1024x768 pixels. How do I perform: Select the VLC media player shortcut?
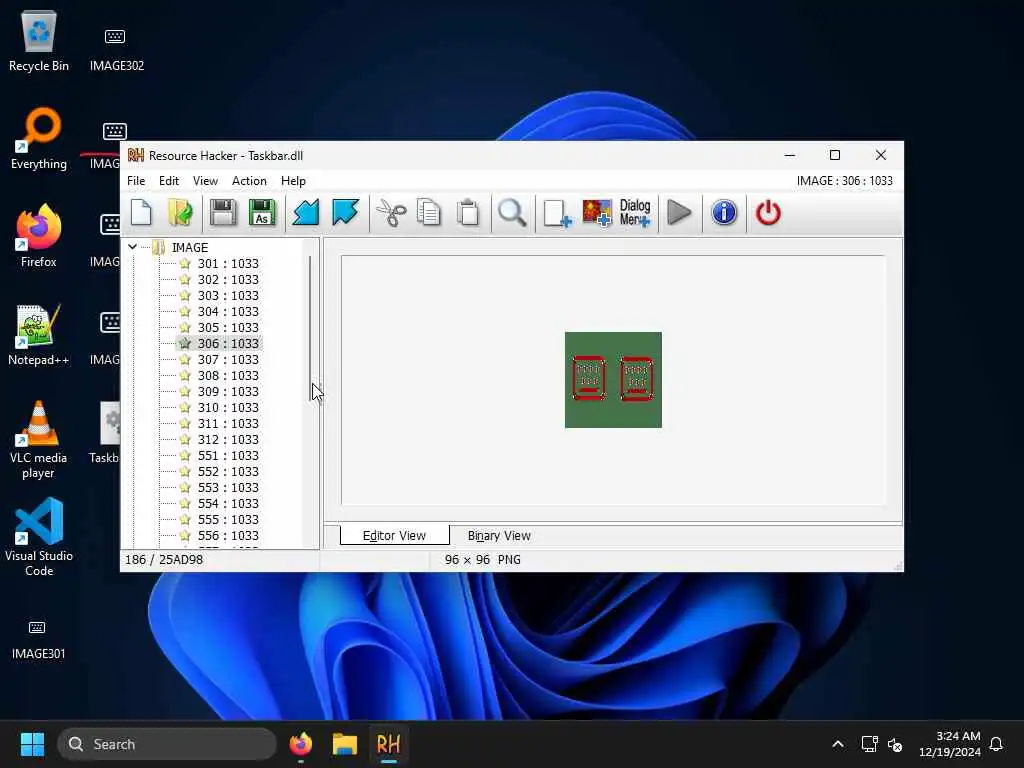[x=39, y=440]
